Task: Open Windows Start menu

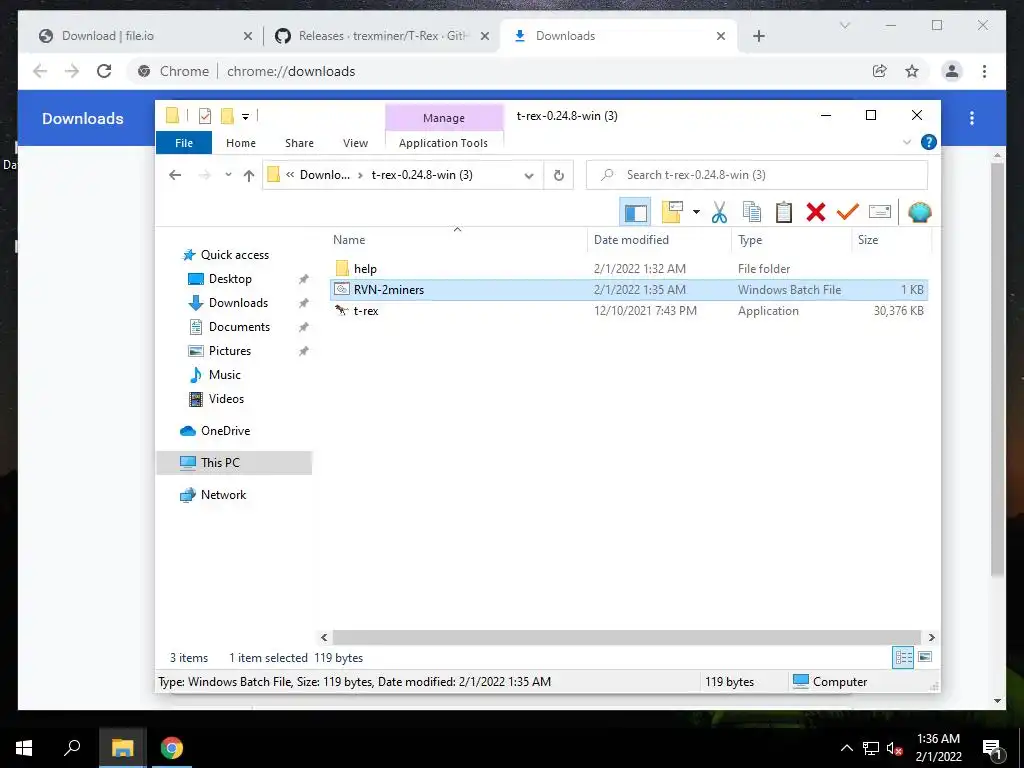Action: [24, 748]
